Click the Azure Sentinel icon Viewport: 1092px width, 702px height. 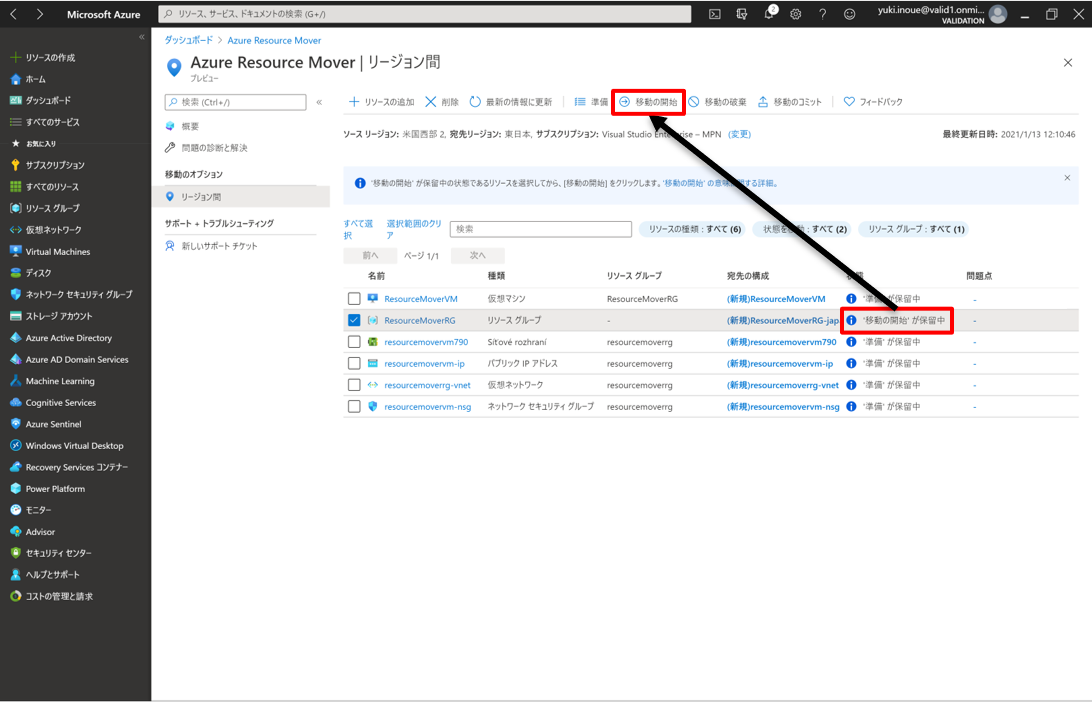click(15, 423)
